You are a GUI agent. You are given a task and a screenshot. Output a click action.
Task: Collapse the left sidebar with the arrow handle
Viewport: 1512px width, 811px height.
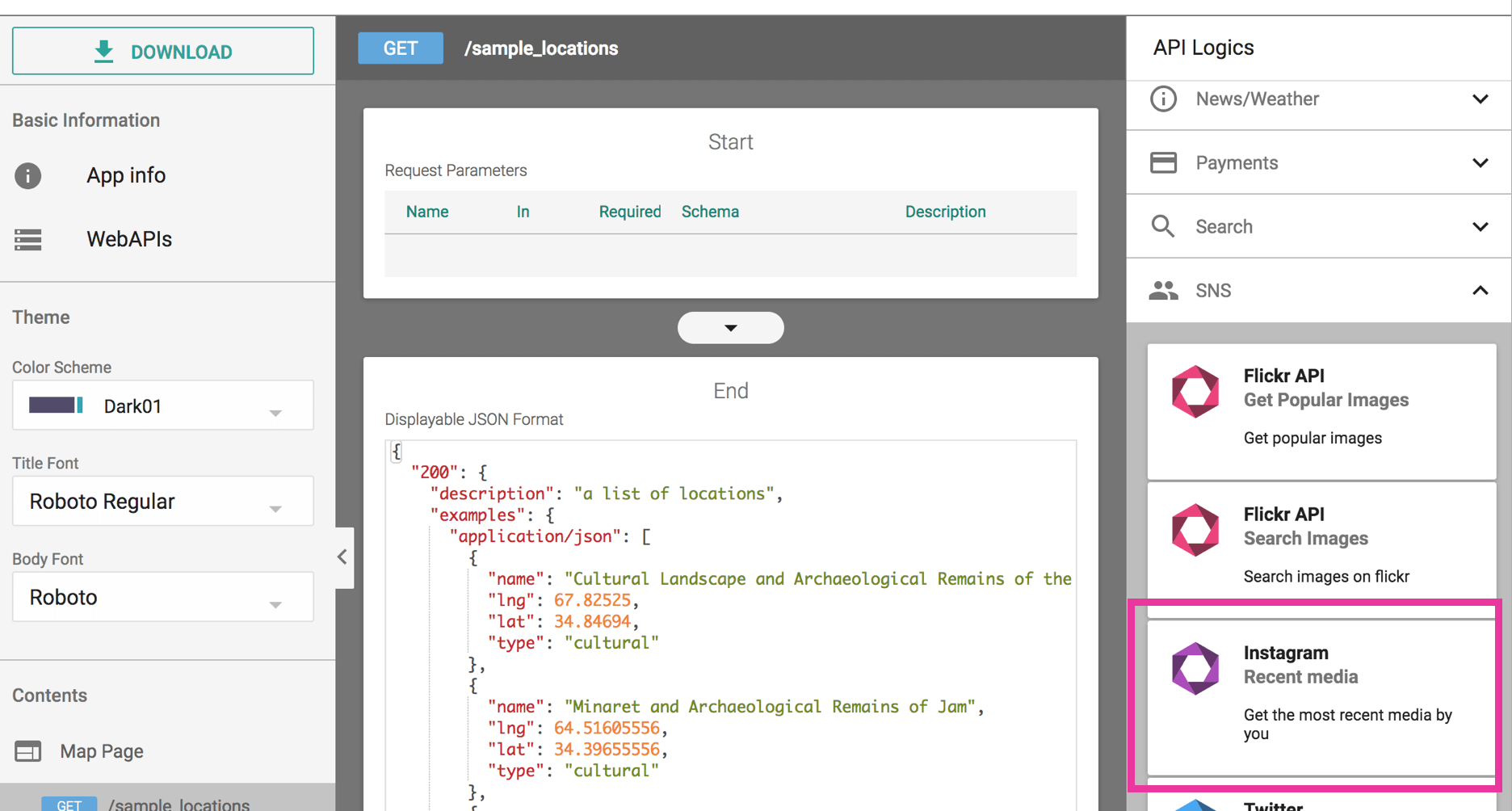click(343, 557)
